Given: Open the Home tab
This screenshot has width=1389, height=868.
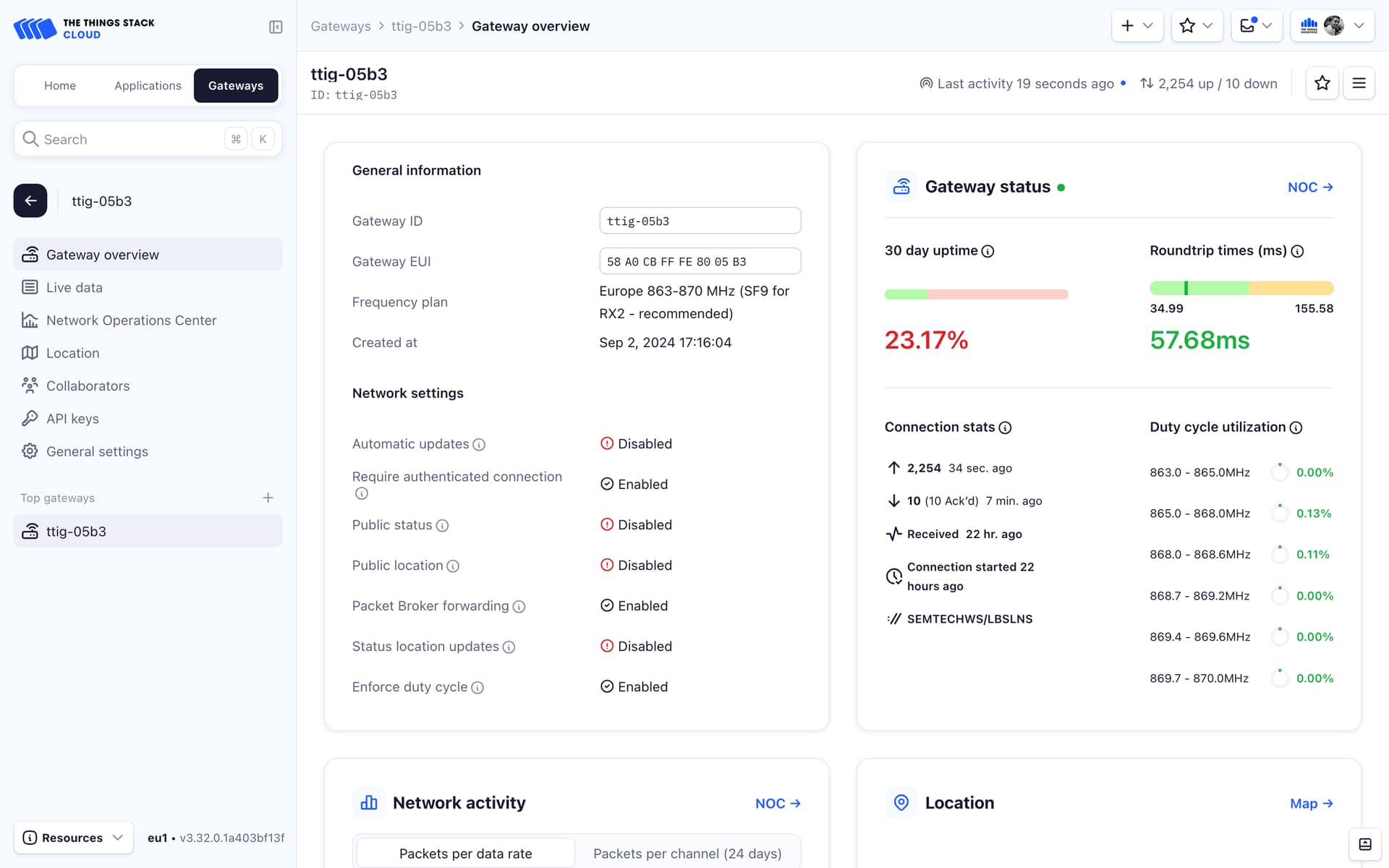Looking at the screenshot, I should [x=60, y=85].
